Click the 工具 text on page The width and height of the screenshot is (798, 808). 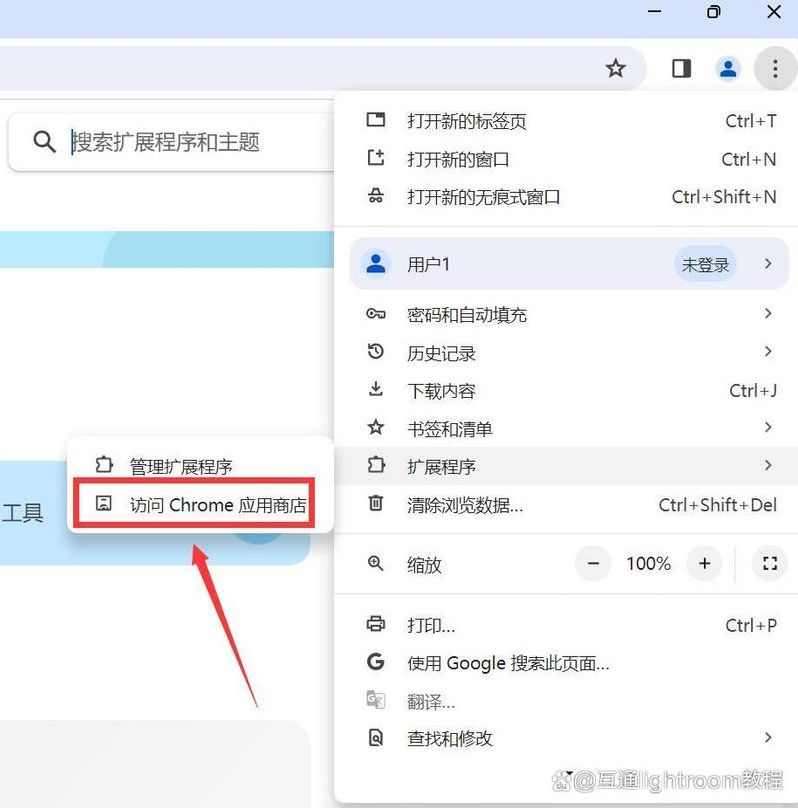point(23,512)
